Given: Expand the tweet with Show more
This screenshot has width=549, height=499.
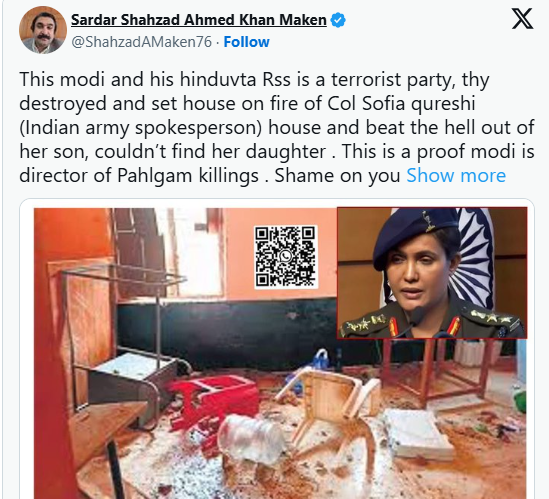Looking at the screenshot, I should [x=456, y=175].
